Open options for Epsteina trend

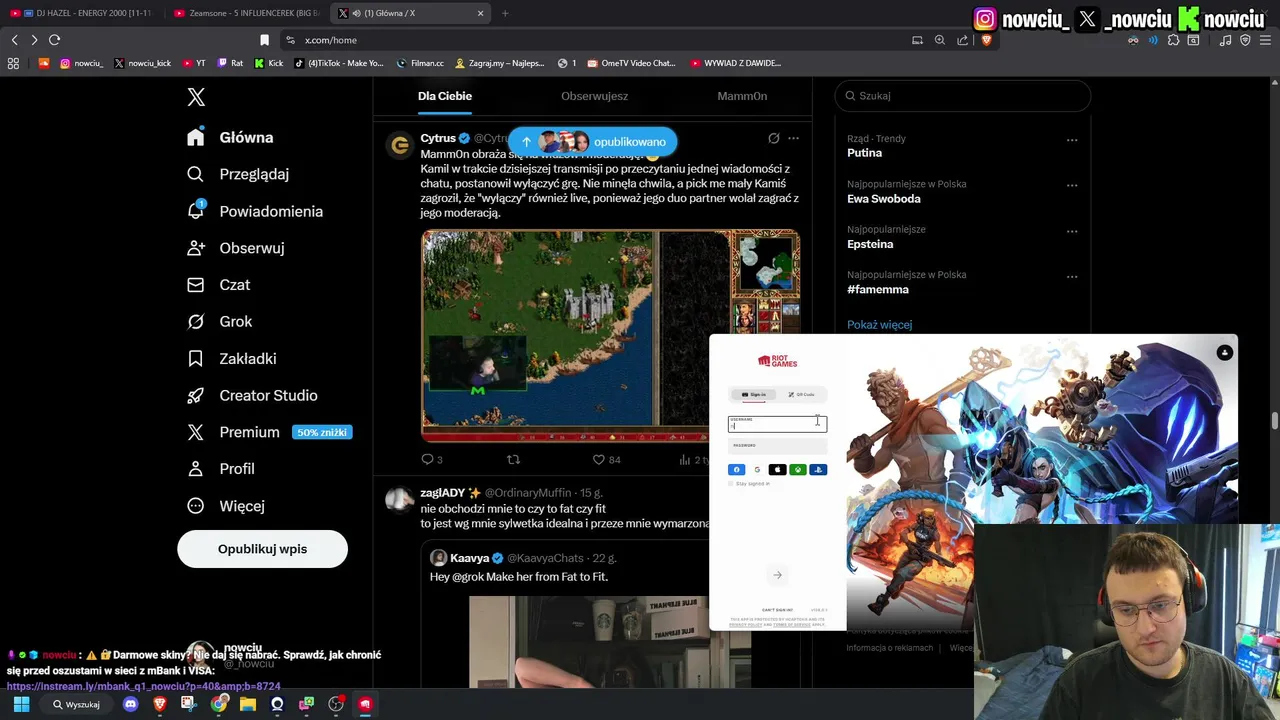(1072, 231)
